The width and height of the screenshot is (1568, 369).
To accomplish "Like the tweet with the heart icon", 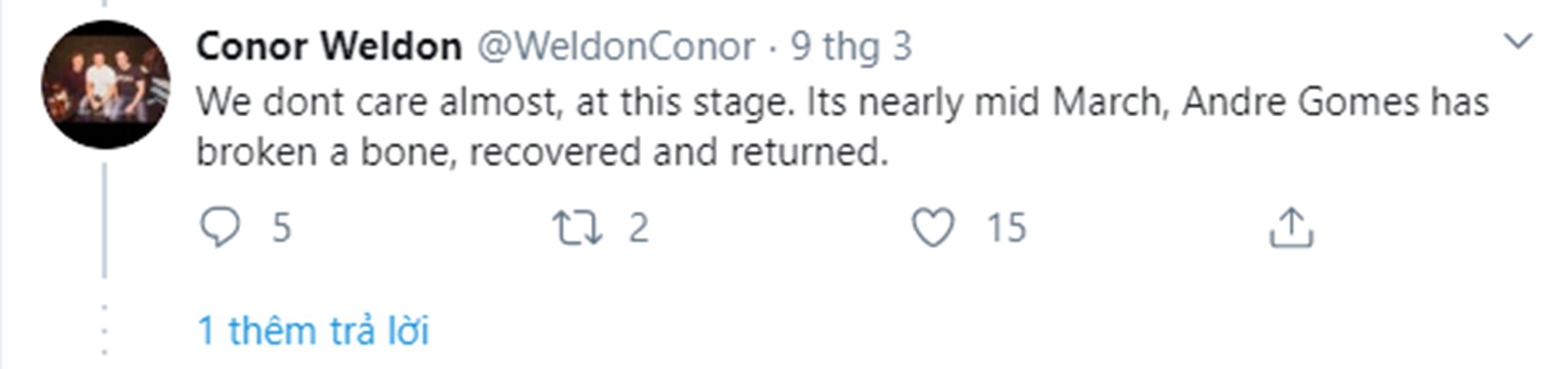I will 933,227.
